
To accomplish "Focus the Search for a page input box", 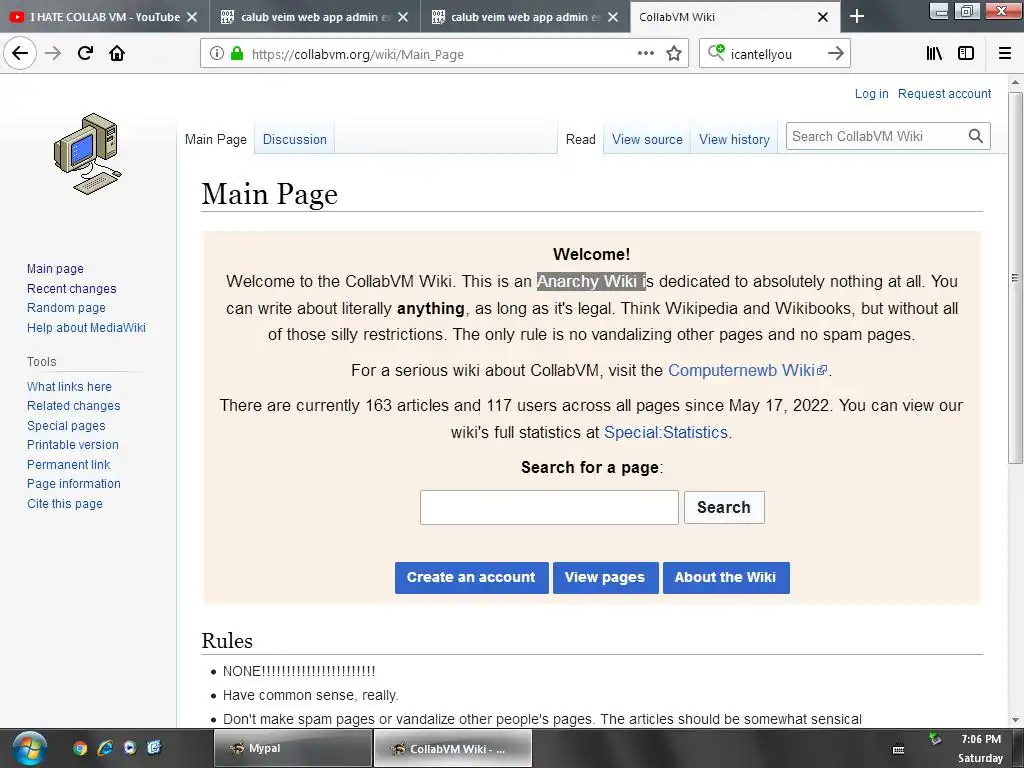I will coord(549,507).
